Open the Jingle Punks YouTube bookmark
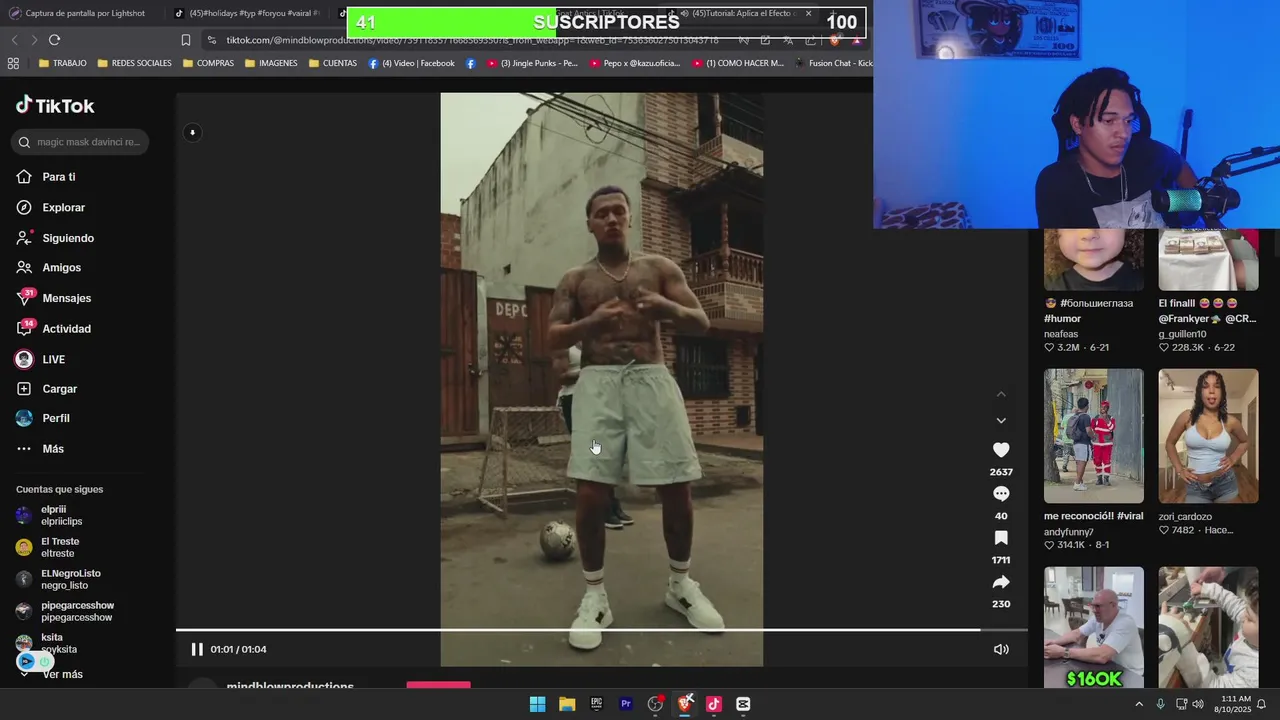Image resolution: width=1280 pixels, height=720 pixels. coord(532,63)
